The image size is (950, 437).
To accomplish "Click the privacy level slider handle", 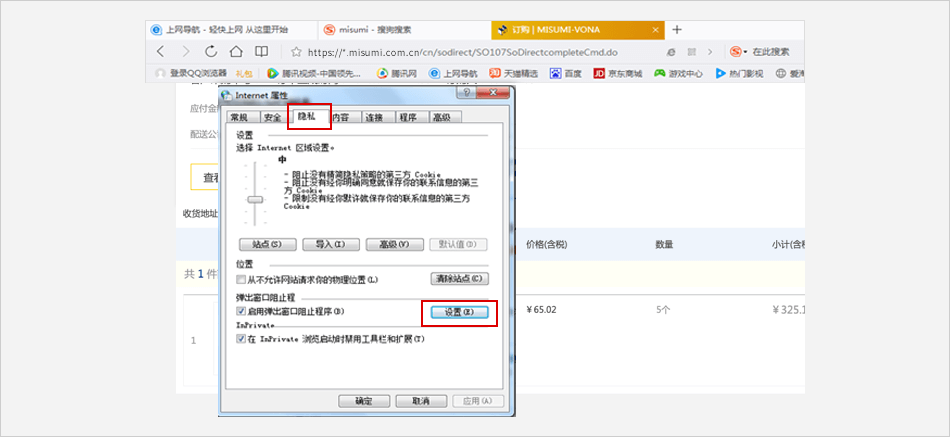I will click(x=255, y=199).
